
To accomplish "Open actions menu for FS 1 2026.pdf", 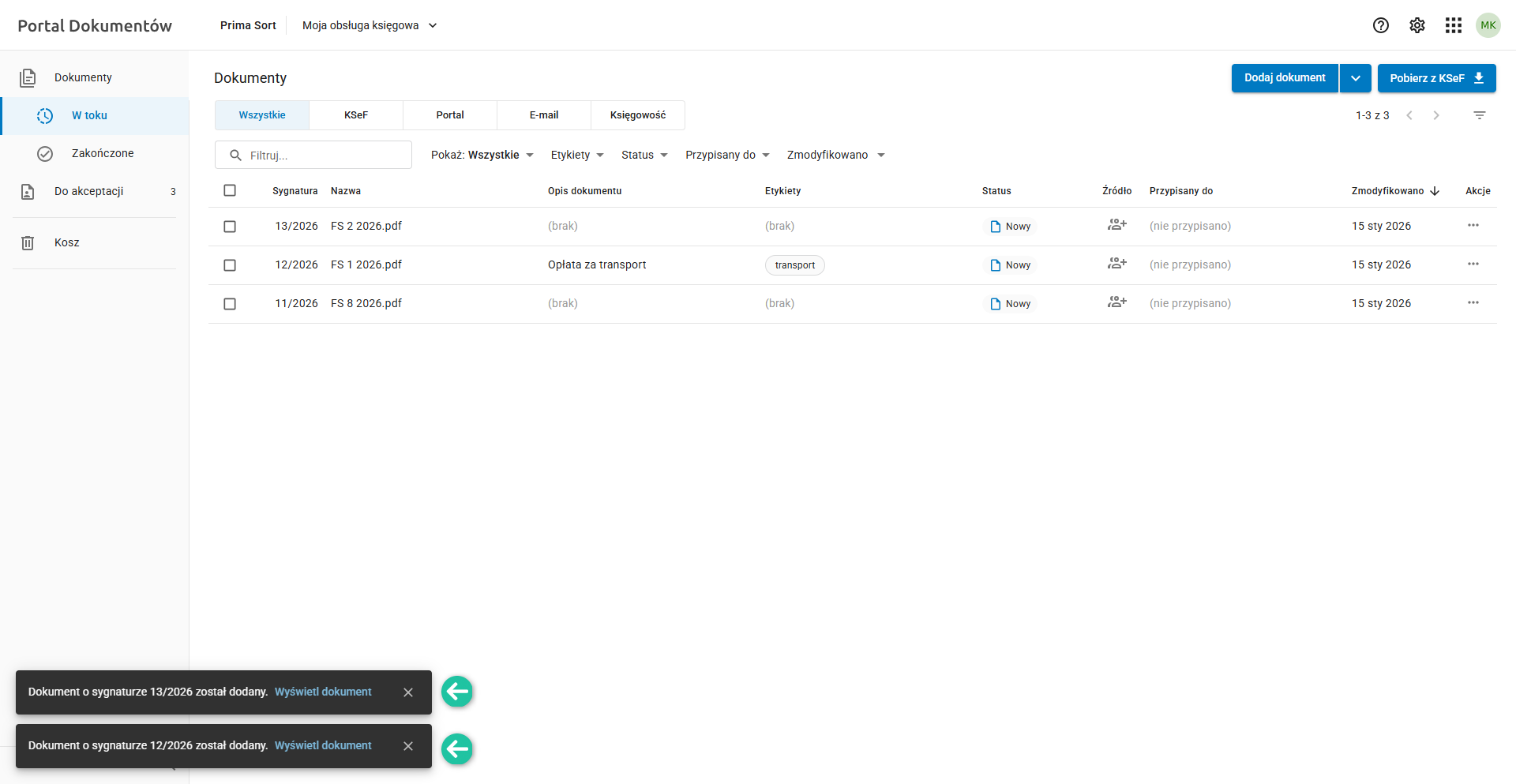I will tap(1473, 264).
